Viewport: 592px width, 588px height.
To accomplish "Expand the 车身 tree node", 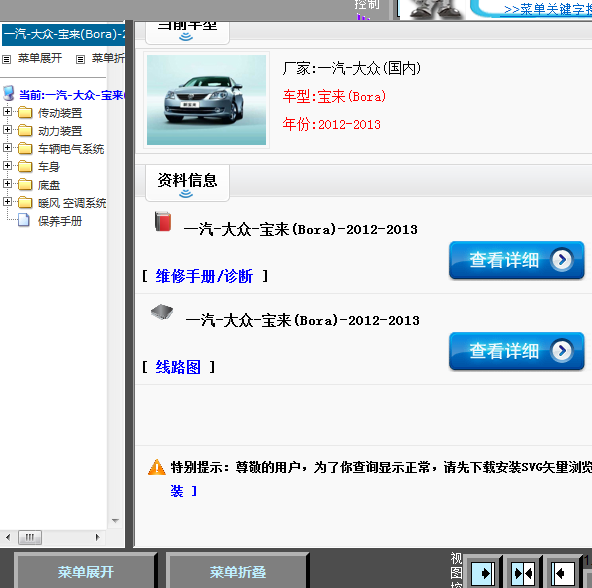I will coord(7,166).
